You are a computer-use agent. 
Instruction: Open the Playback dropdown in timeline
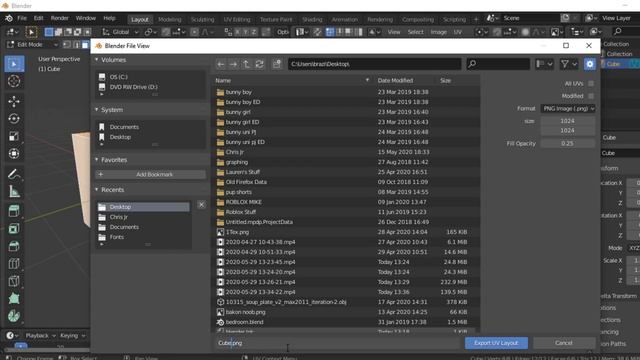coord(41,336)
